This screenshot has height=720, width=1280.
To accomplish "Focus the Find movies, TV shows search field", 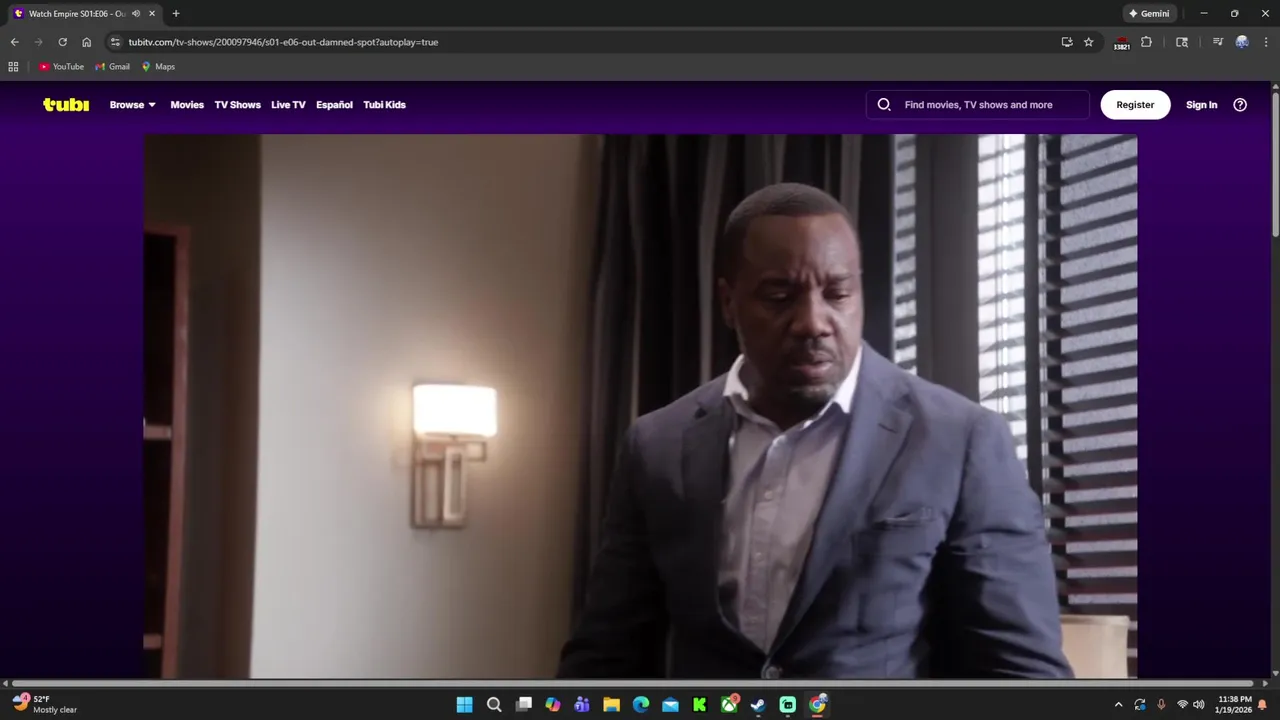I will (x=978, y=105).
